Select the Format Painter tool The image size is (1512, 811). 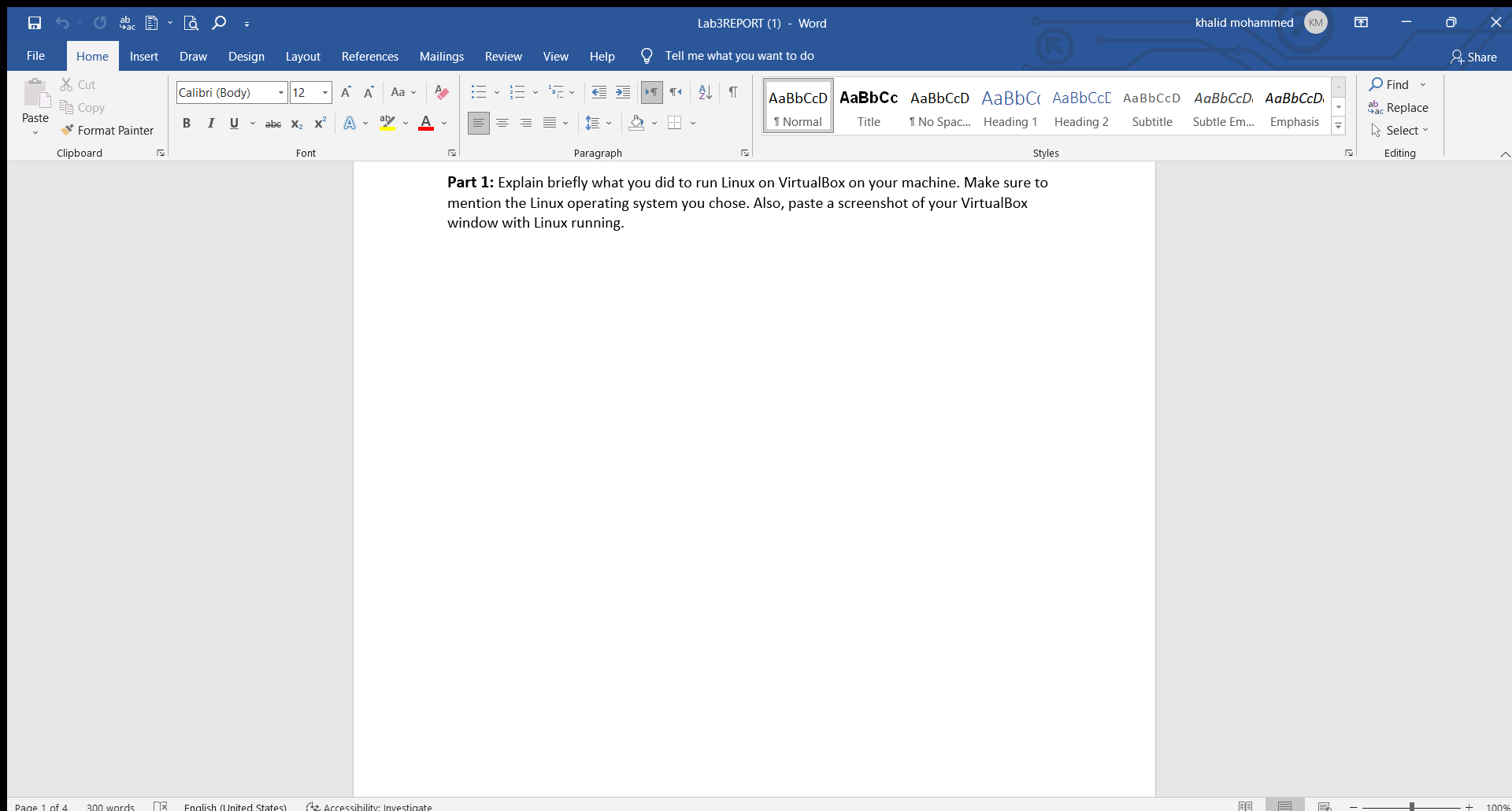(108, 130)
